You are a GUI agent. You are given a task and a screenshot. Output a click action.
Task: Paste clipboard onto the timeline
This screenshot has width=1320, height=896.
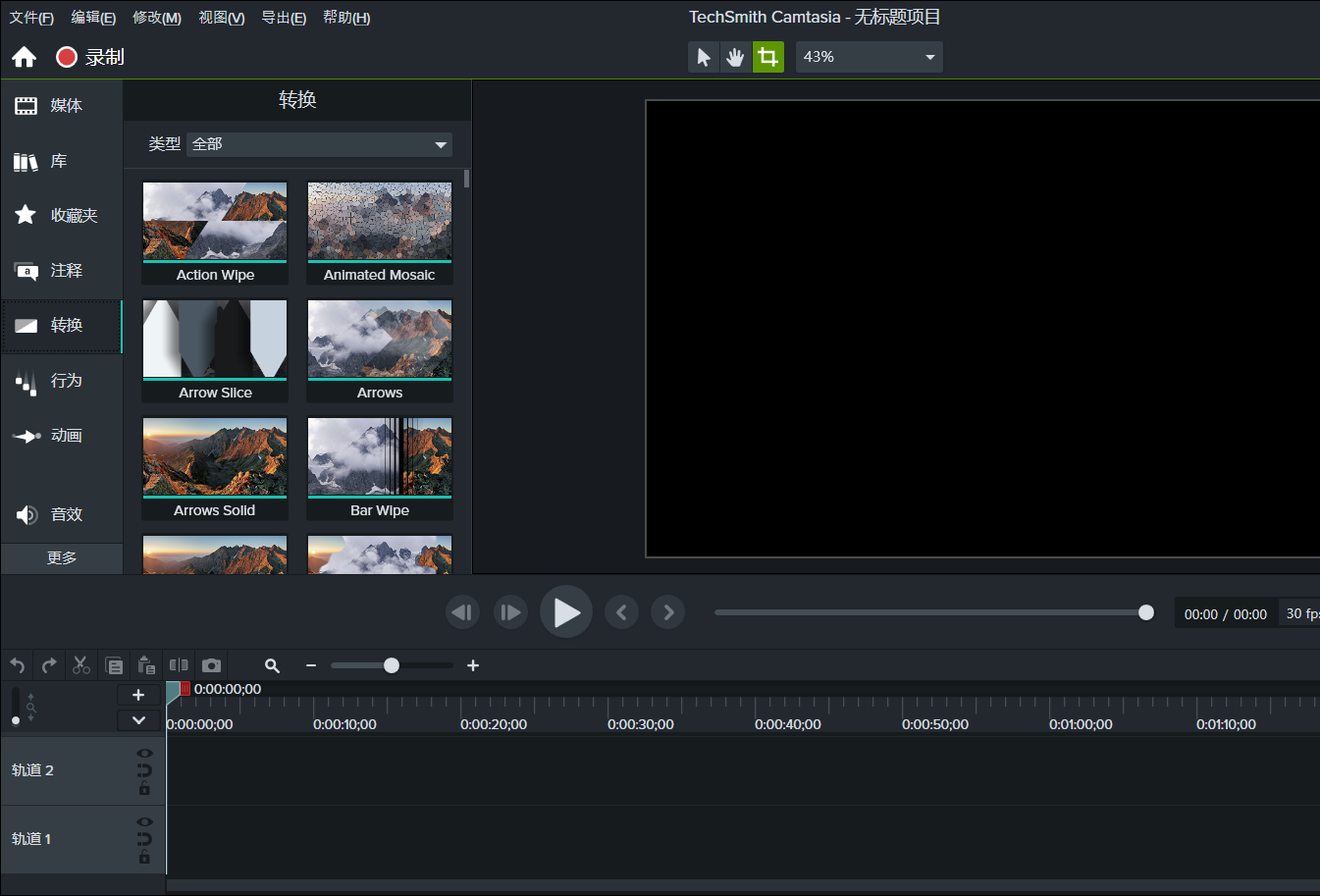[146, 665]
